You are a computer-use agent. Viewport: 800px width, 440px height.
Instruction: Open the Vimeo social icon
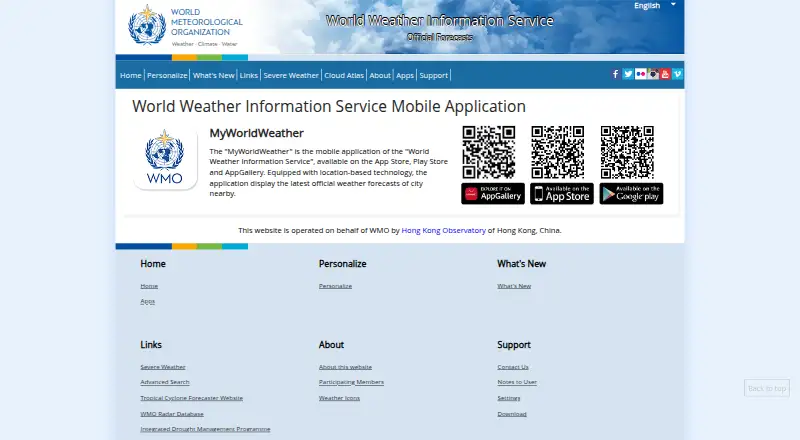[x=678, y=74]
